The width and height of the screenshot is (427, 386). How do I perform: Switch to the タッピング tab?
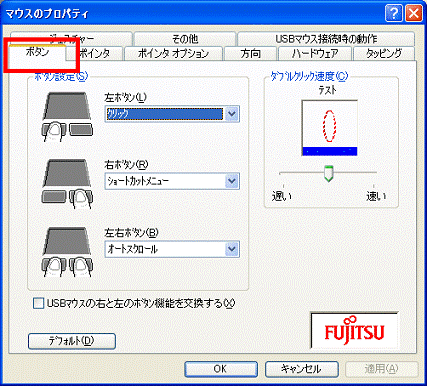[x=384, y=53]
